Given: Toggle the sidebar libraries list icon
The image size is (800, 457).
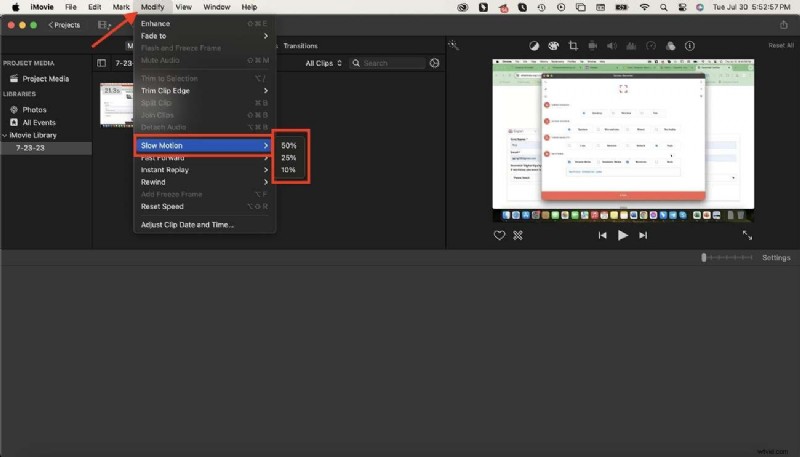Looking at the screenshot, I should tap(102, 63).
